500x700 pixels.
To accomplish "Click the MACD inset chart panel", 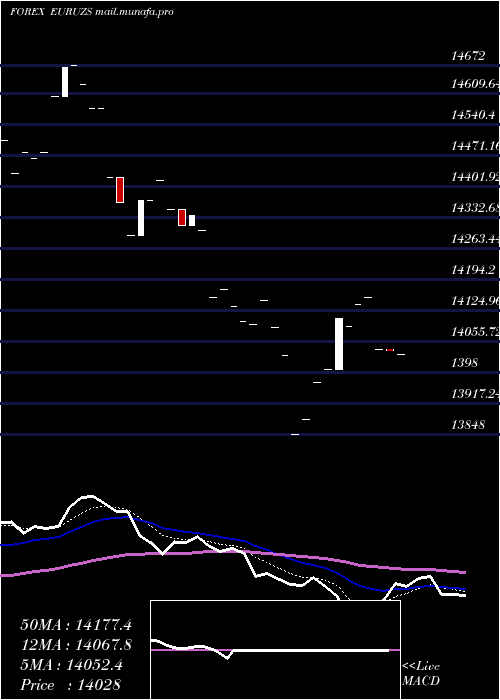I will click(x=275, y=650).
